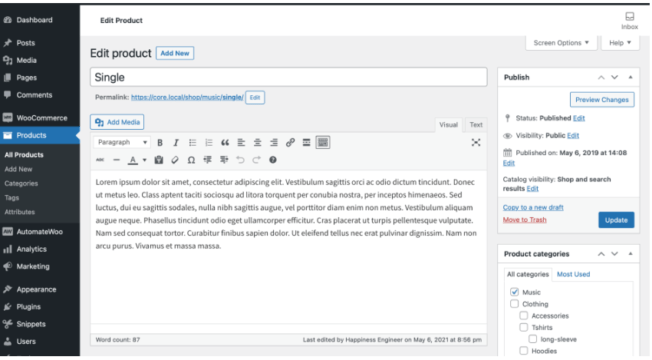Select the Most Used tab
Screen dimensions: 652x360
tap(573, 274)
